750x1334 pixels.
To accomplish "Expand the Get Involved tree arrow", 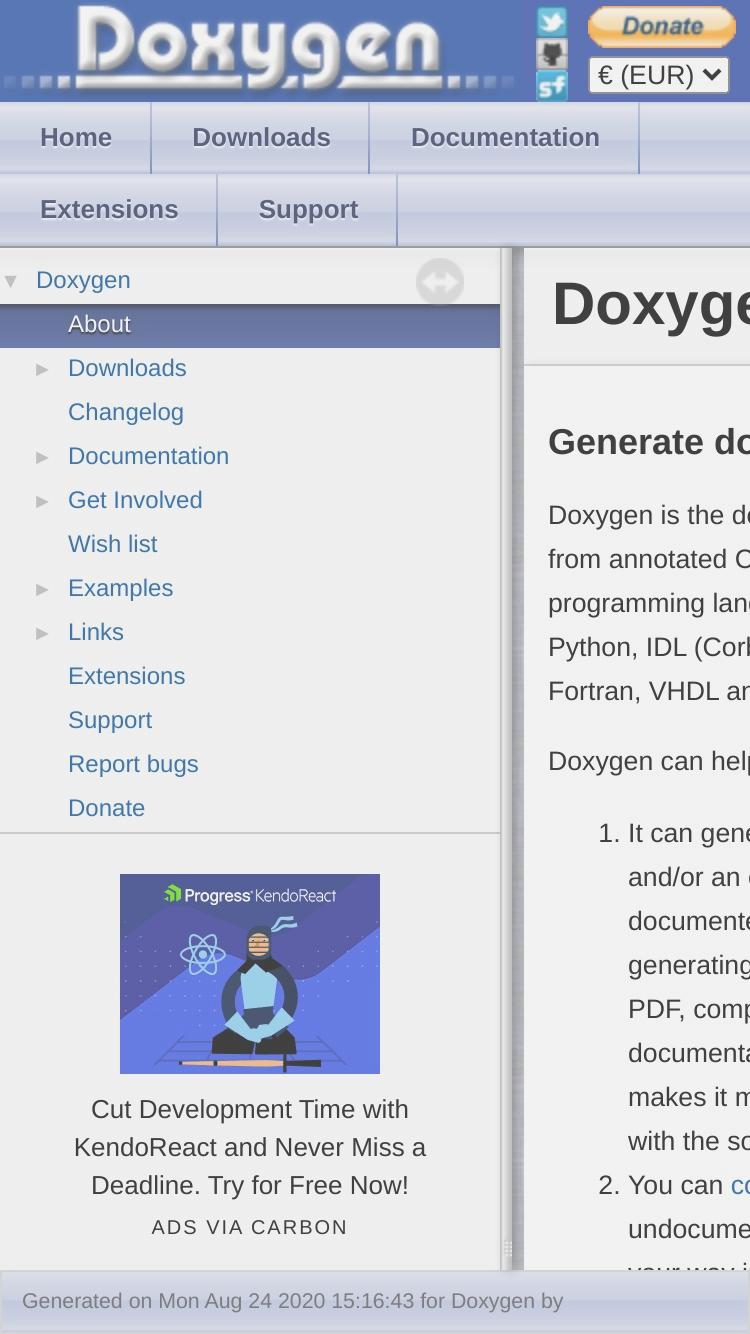I will pyautogui.click(x=42, y=501).
